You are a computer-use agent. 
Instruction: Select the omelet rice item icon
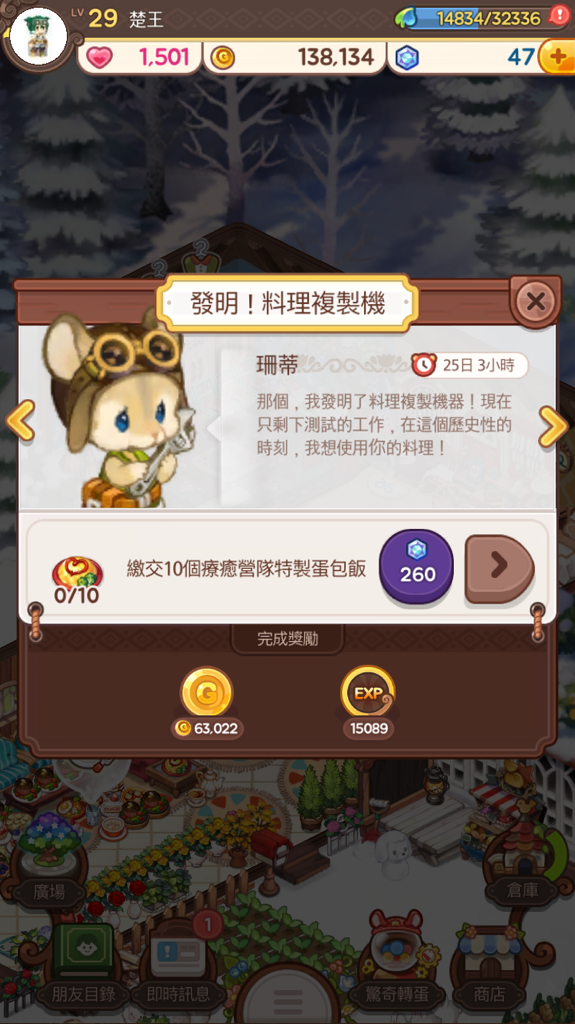[x=77, y=573]
